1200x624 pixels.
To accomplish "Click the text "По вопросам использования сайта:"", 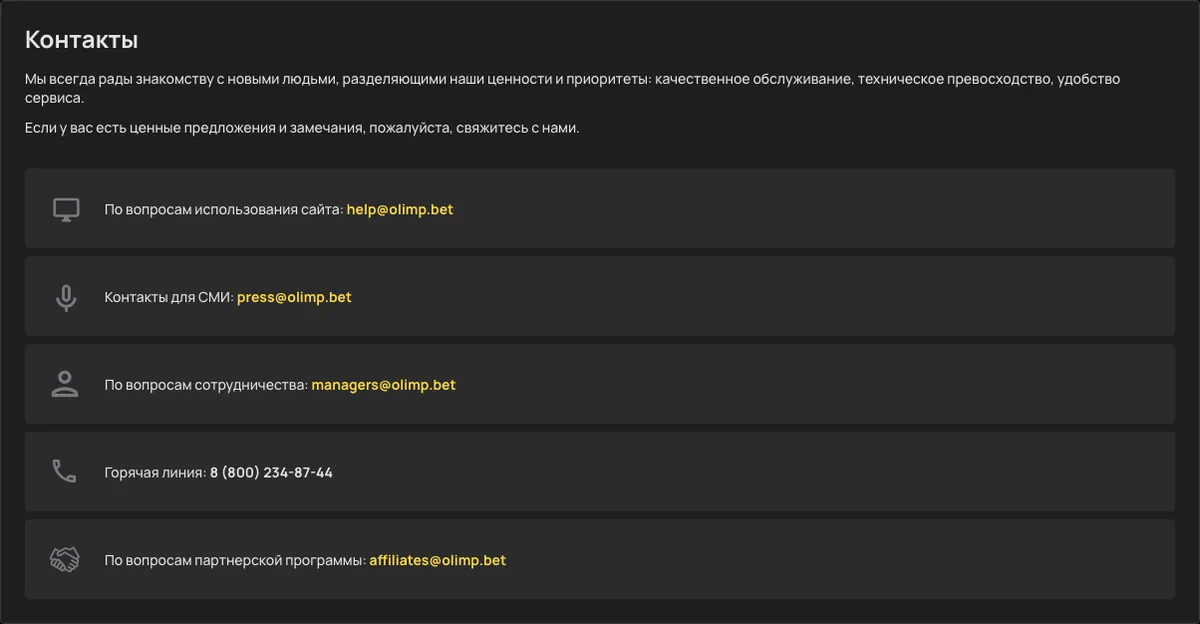I will pyautogui.click(x=224, y=210).
